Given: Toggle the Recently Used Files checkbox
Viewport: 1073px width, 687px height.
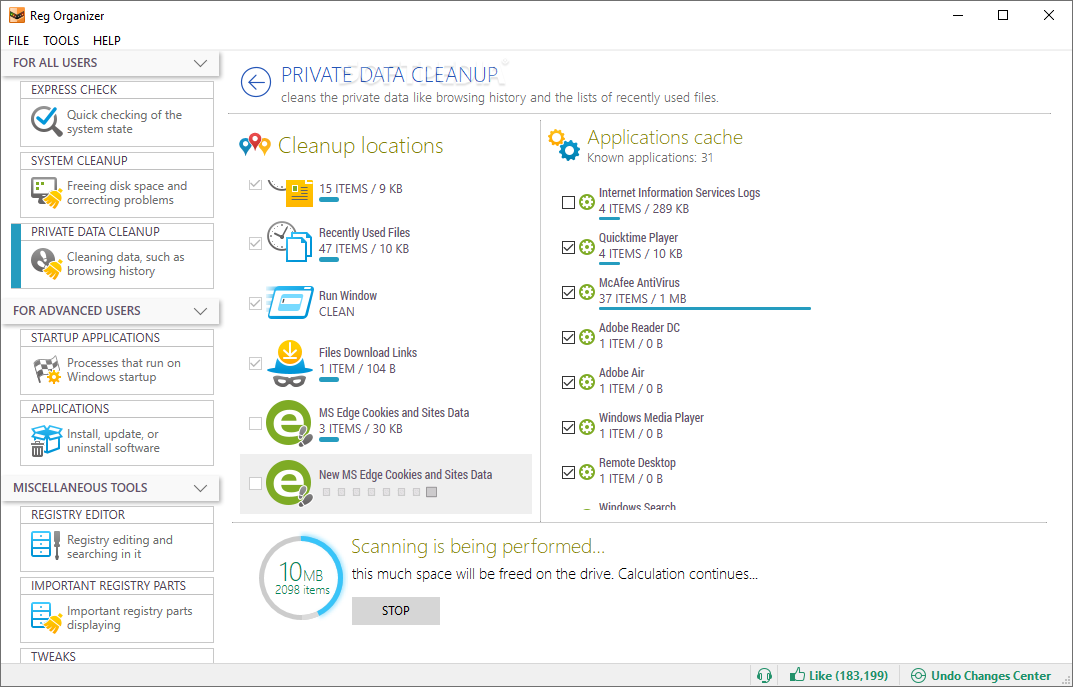Looking at the screenshot, I should coord(255,244).
